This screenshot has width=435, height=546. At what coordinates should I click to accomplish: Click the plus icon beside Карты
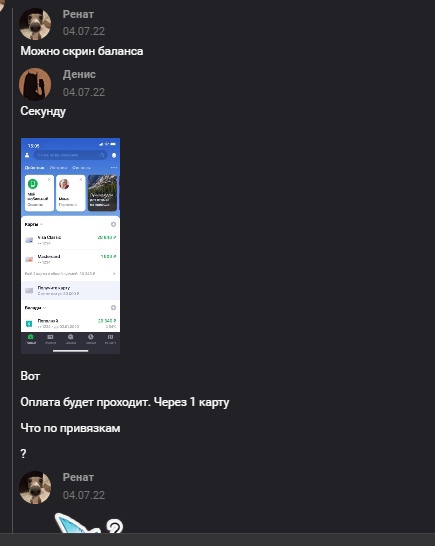click(113, 225)
